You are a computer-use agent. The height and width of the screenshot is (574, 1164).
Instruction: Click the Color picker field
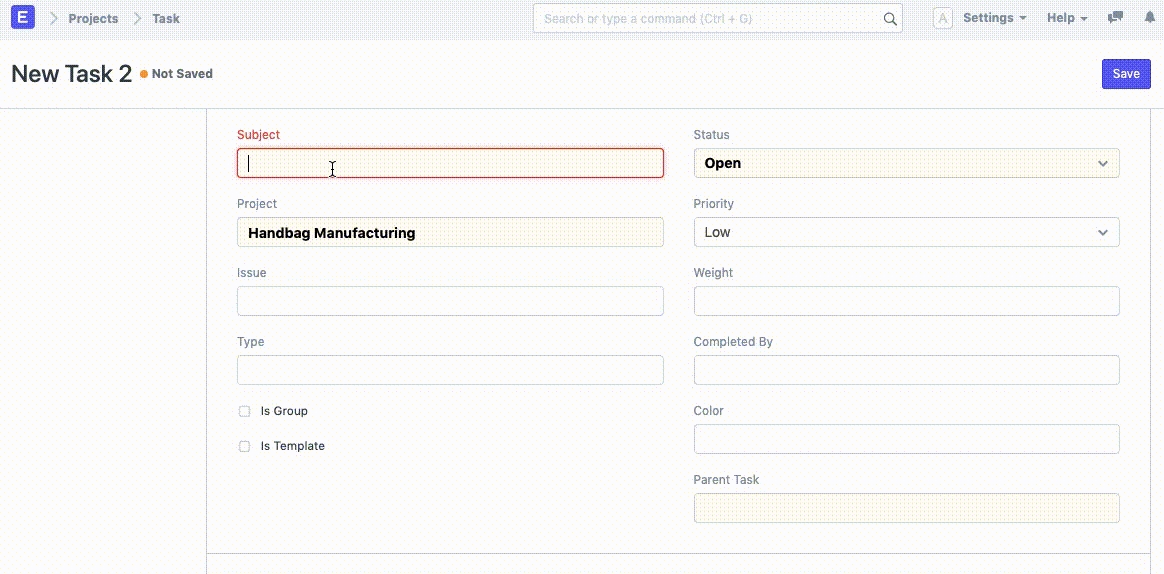pos(906,439)
